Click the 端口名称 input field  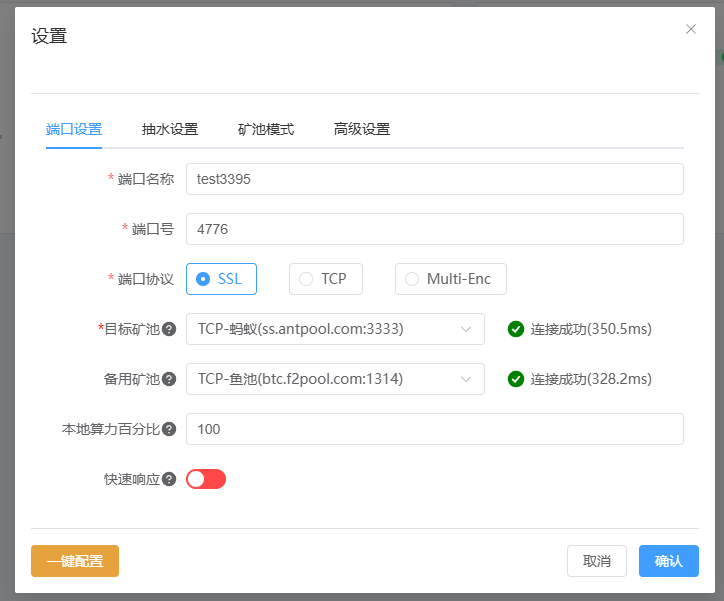pyautogui.click(x=434, y=179)
